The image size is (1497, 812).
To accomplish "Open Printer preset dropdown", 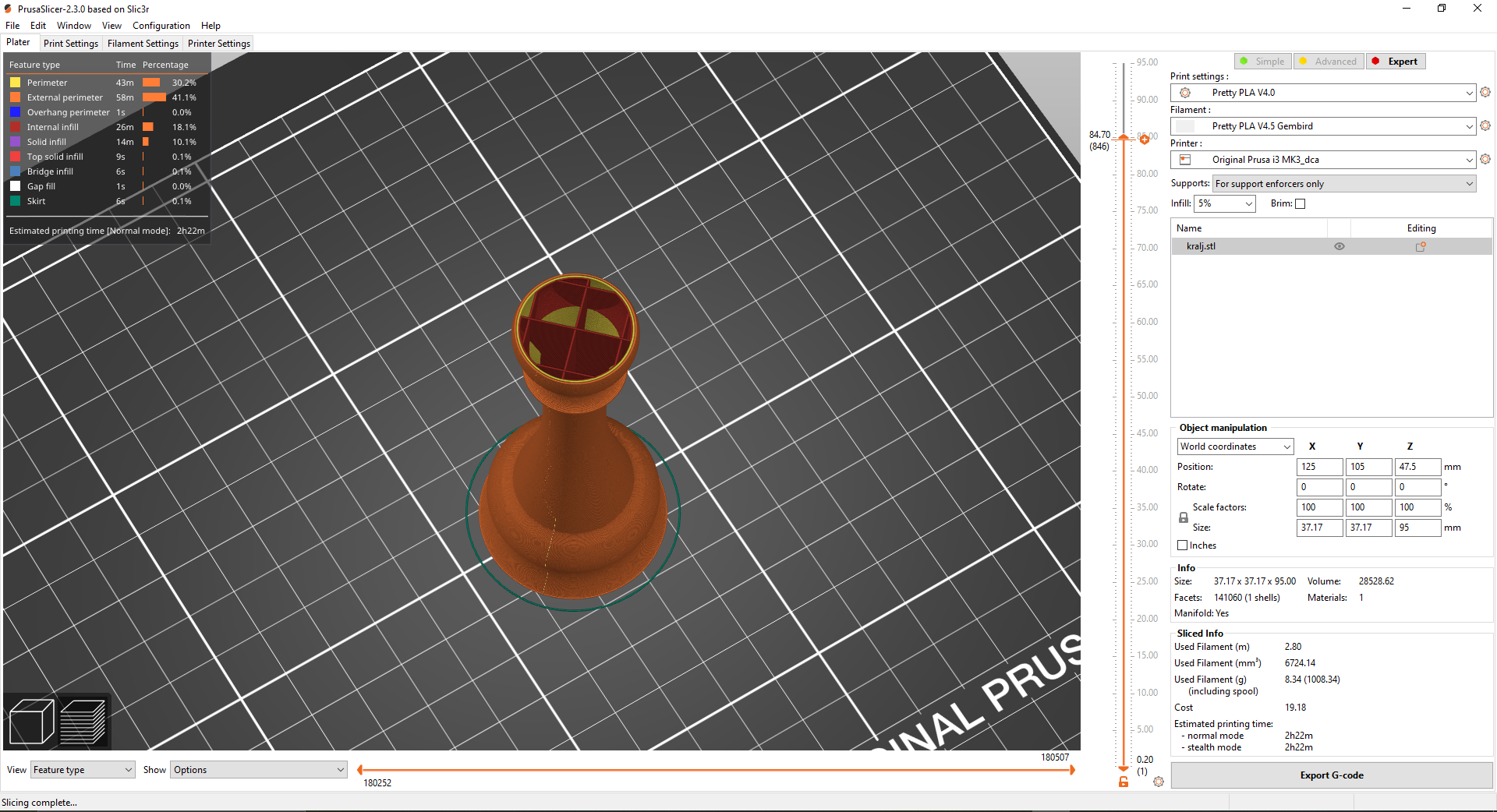I will tap(1323, 160).
